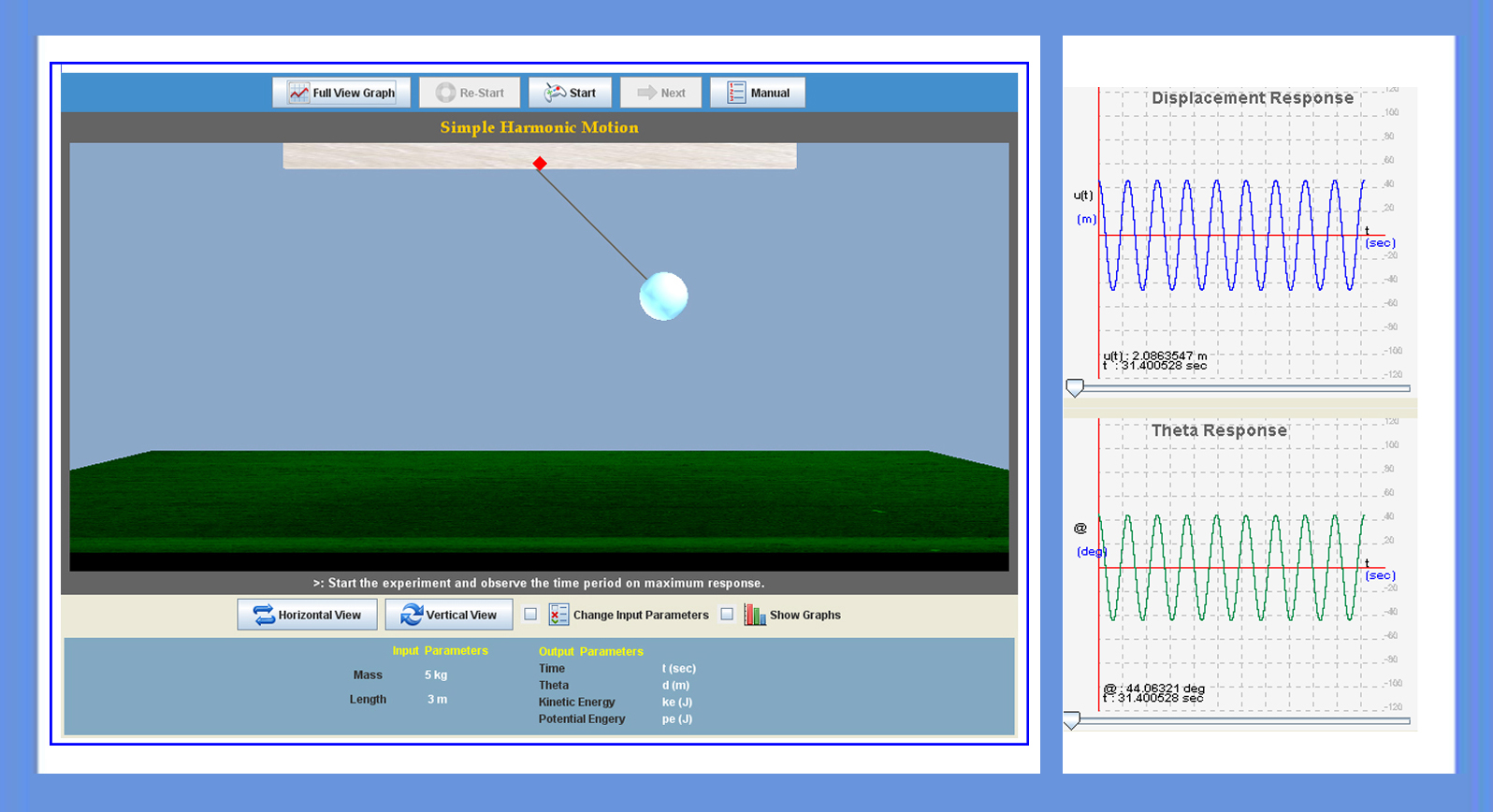Screen dimensions: 1493x812
Task: Switch to Vertical View using its rotate icon
Action: (x=412, y=615)
